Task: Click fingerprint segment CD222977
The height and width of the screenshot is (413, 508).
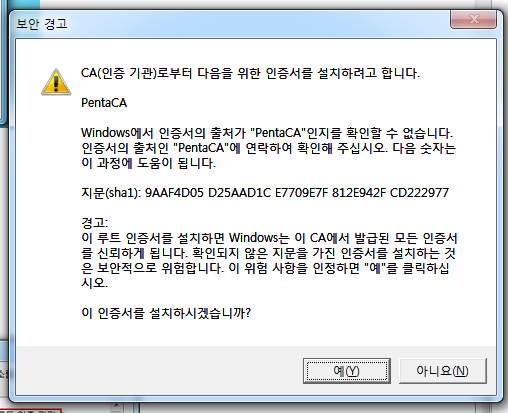Action: [x=419, y=193]
